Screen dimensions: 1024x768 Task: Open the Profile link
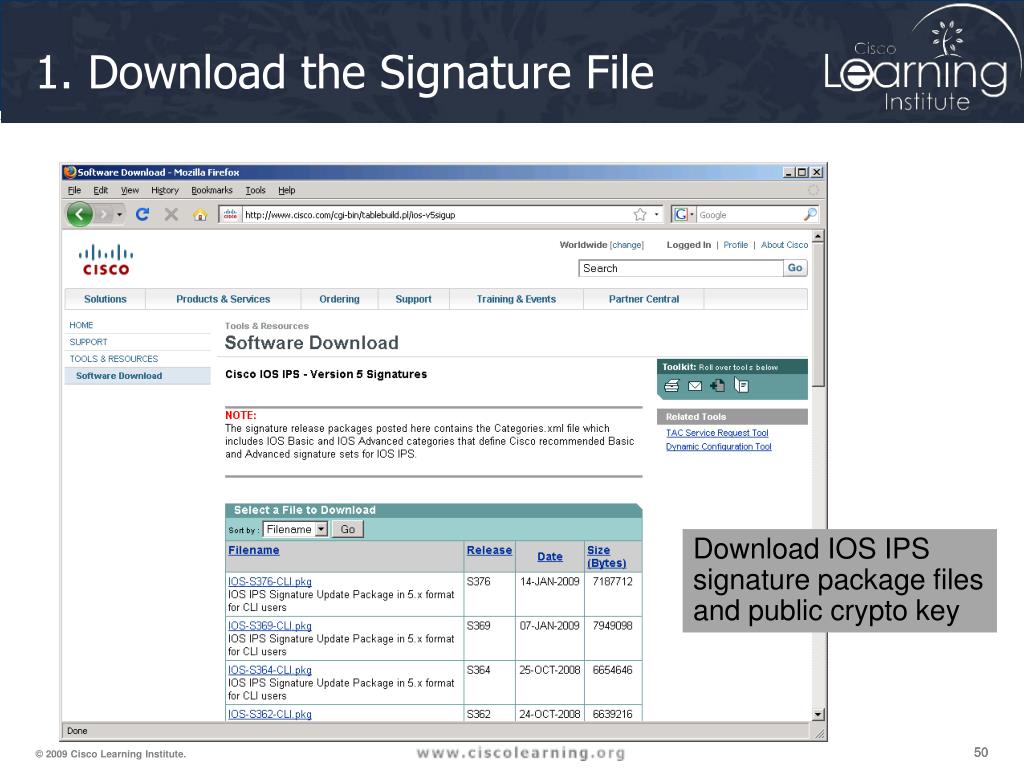[735, 245]
